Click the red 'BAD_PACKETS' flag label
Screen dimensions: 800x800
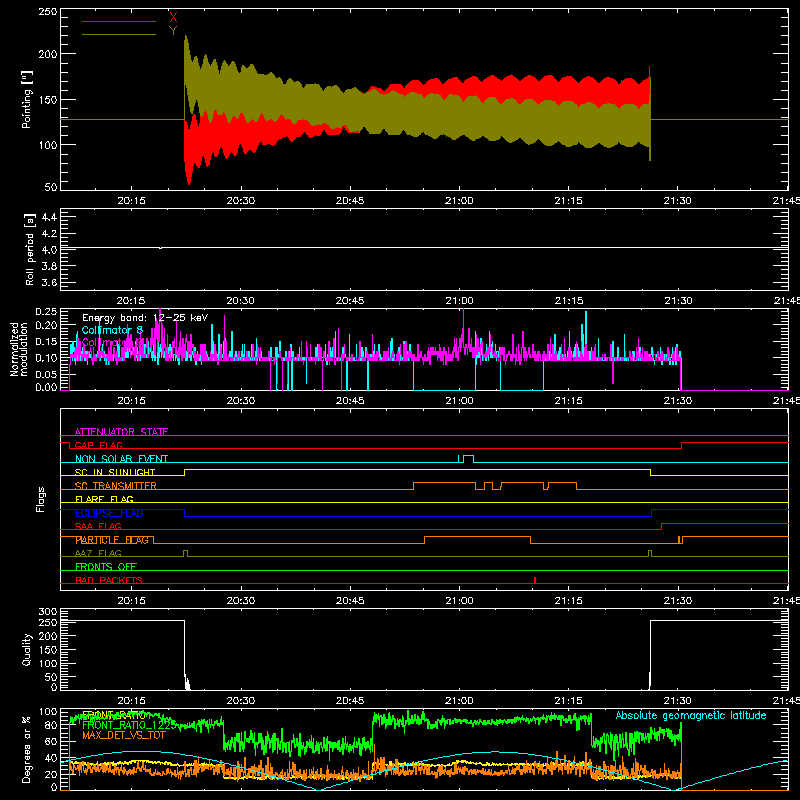click(109, 580)
